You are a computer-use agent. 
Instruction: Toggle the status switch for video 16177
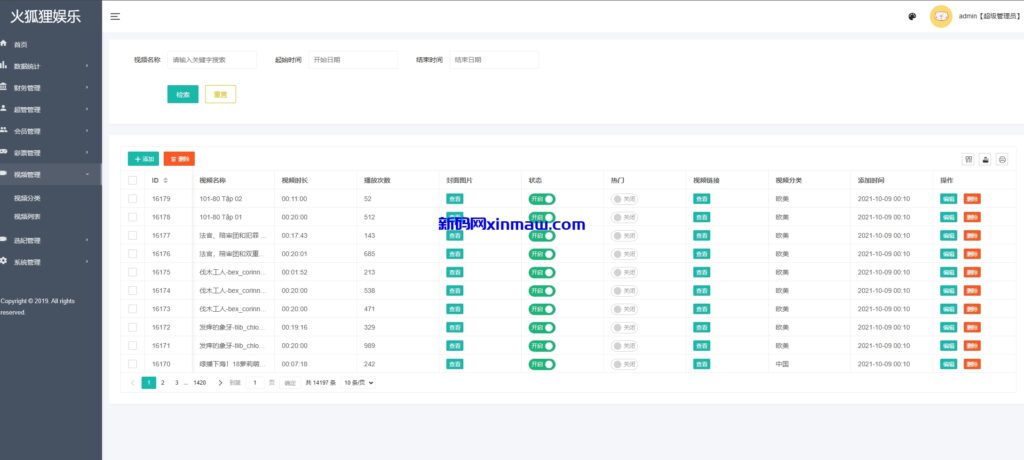coord(541,236)
